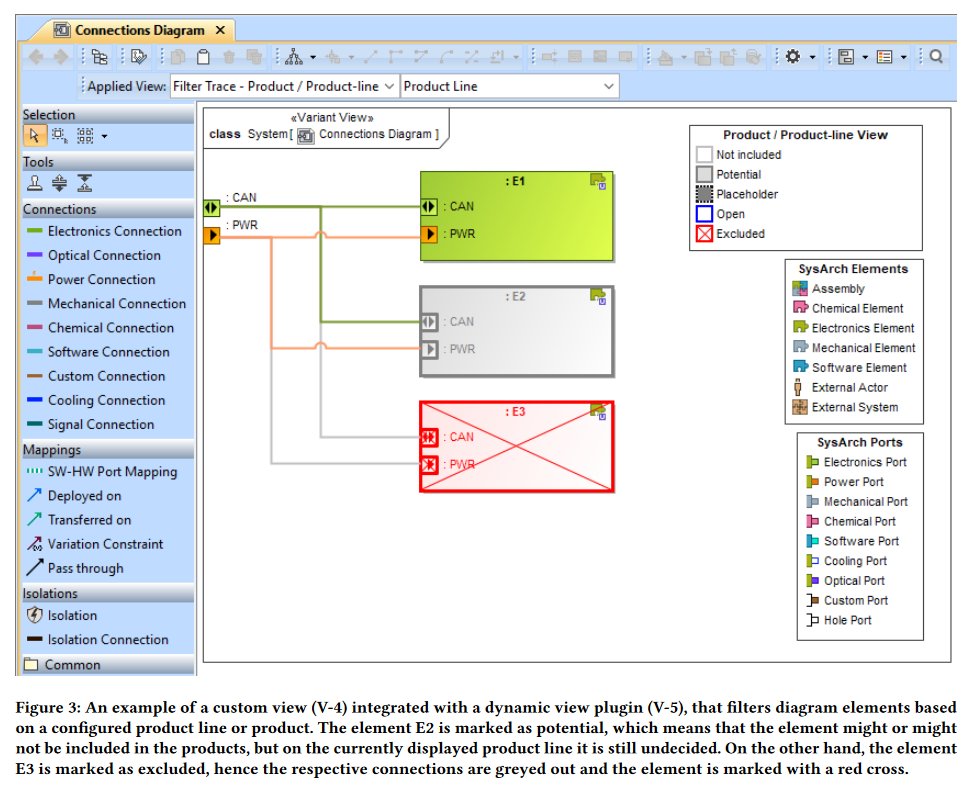The width and height of the screenshot is (970, 787).
Task: Click the diagram frame layout icon
Action: pos(846,57)
